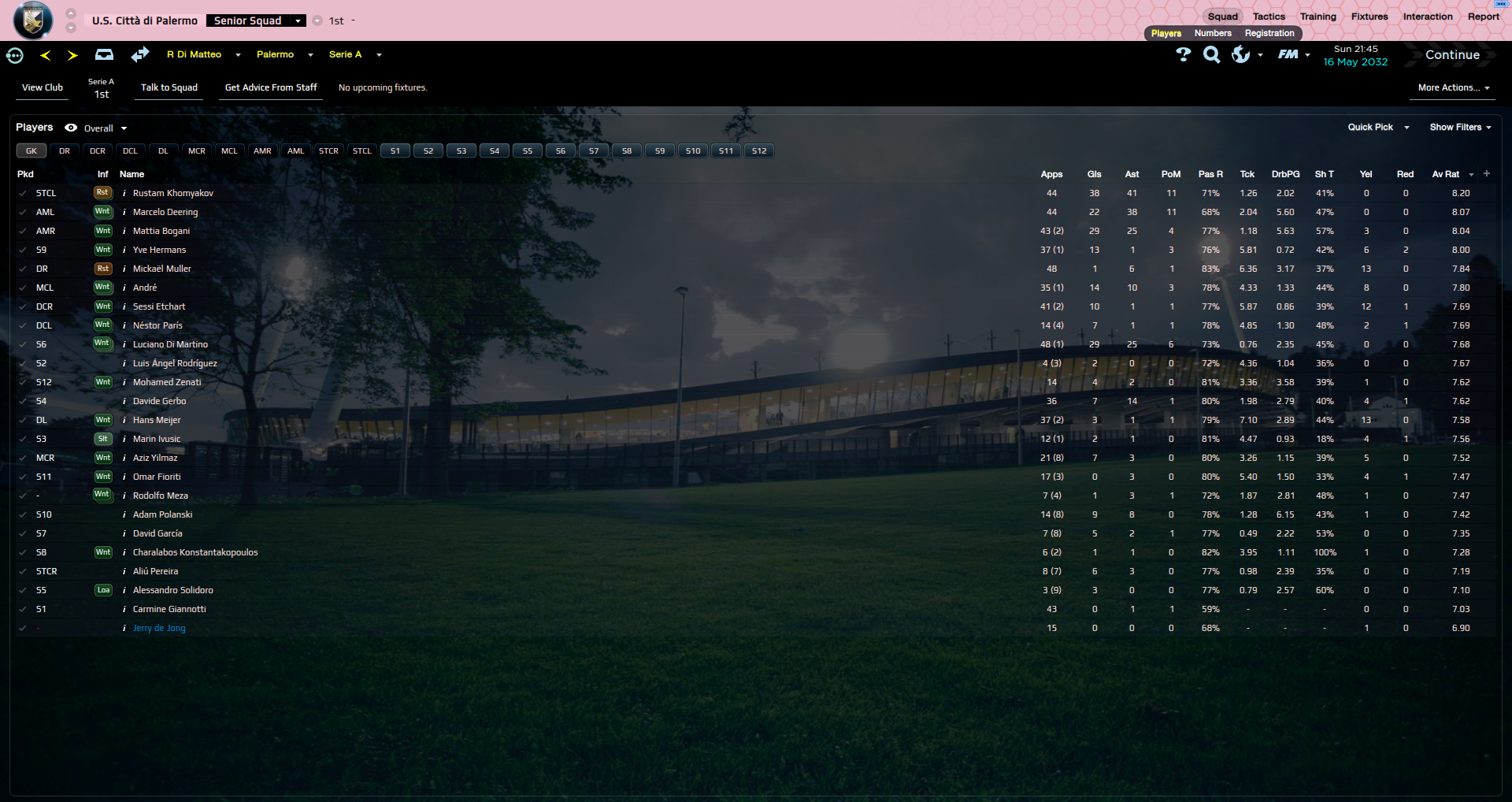Image resolution: width=1512 pixels, height=802 pixels.
Task: Open the Report tab
Action: point(1484,17)
